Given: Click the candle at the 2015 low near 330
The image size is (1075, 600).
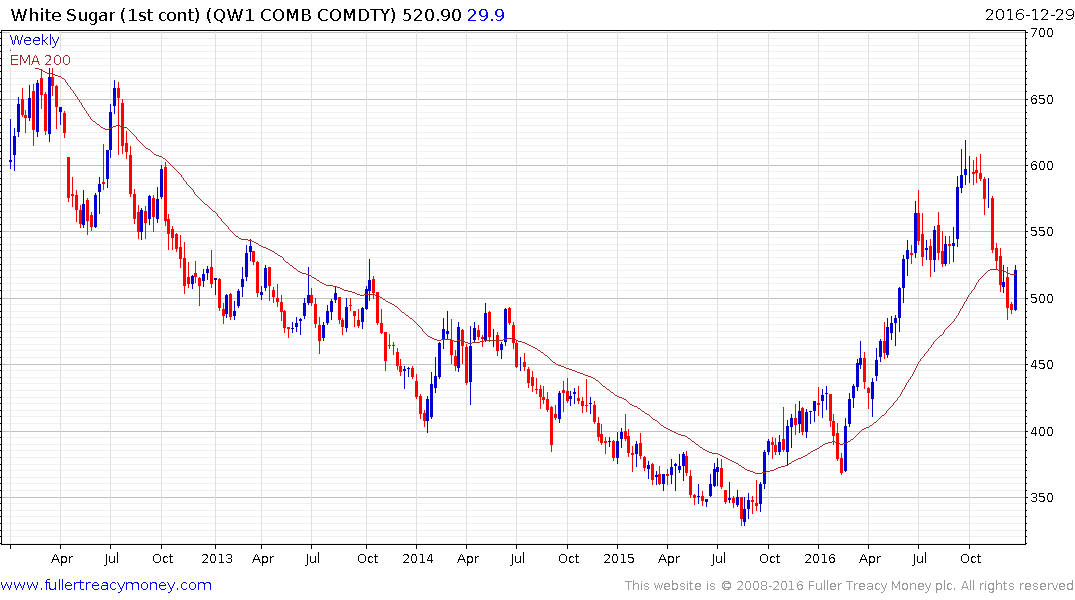Looking at the screenshot, I should pos(744,511).
